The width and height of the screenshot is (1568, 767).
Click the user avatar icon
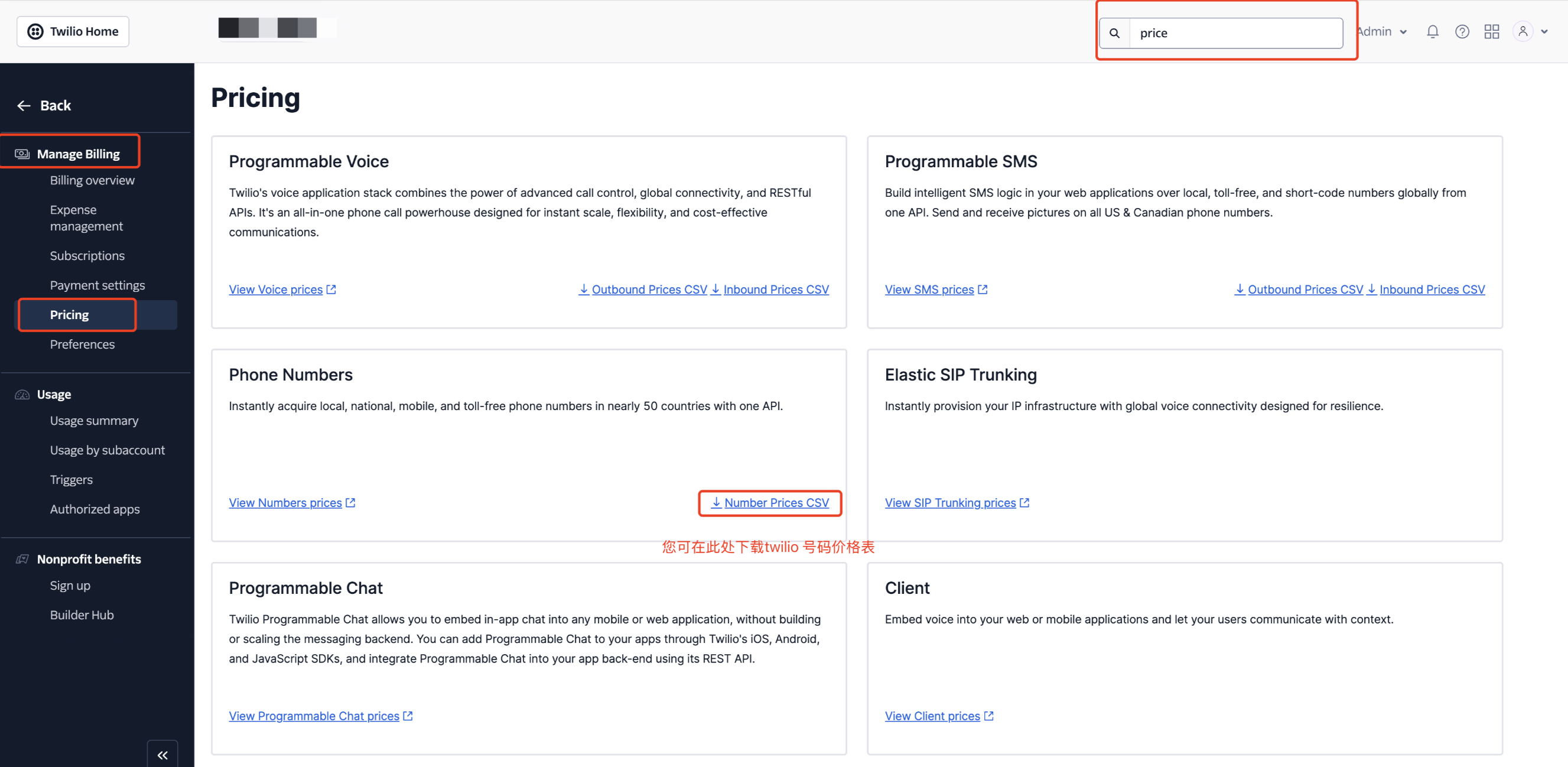click(x=1523, y=31)
